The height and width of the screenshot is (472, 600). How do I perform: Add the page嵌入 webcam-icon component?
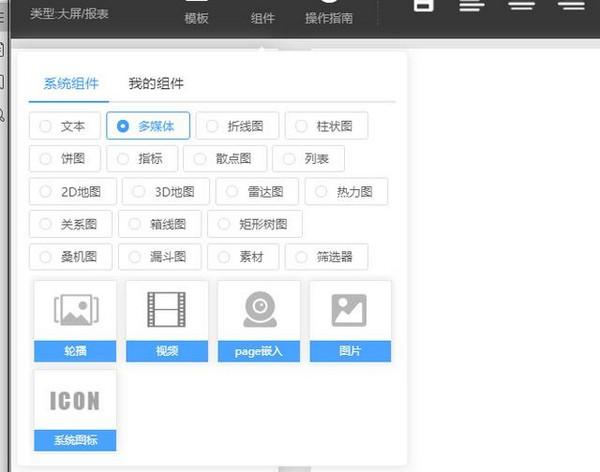(259, 320)
